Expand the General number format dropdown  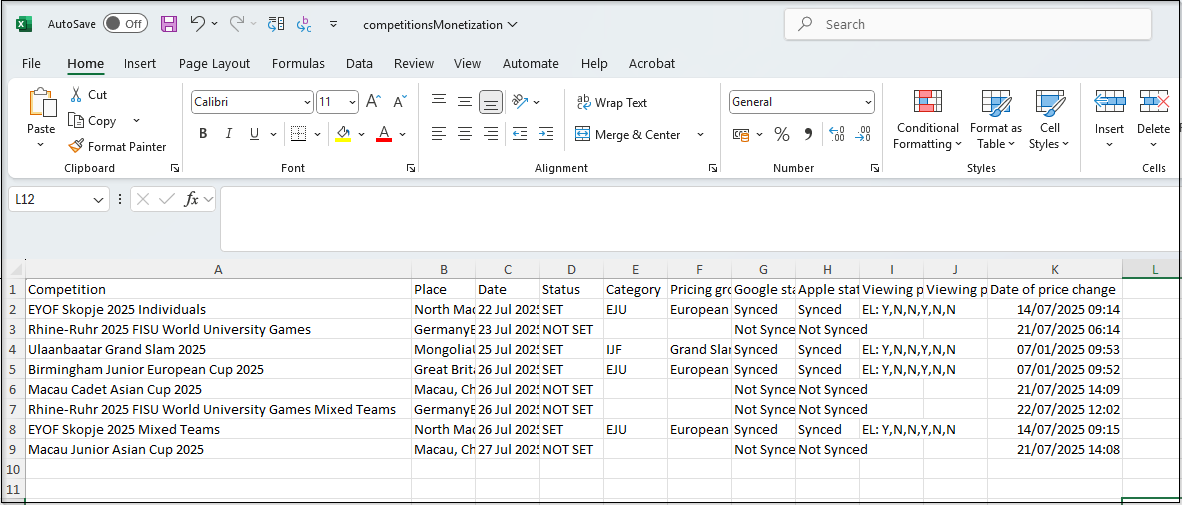(x=868, y=102)
